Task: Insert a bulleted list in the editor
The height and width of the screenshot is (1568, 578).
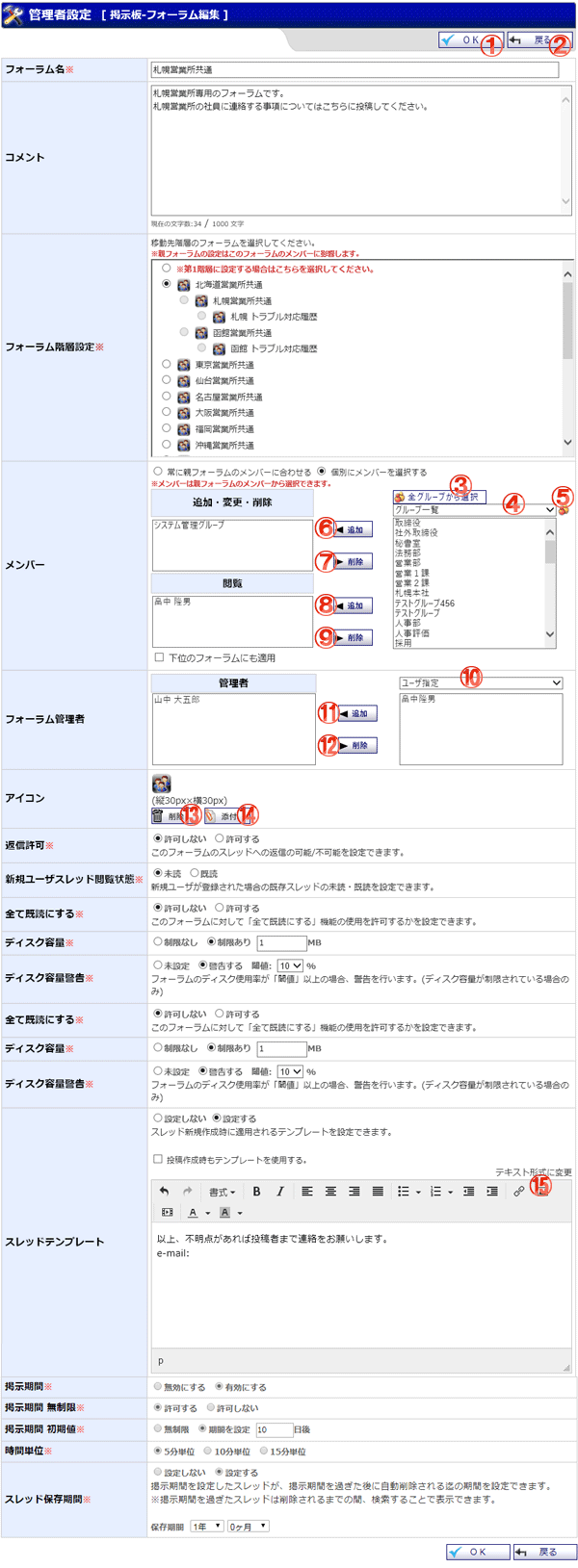Action: pos(404,1192)
